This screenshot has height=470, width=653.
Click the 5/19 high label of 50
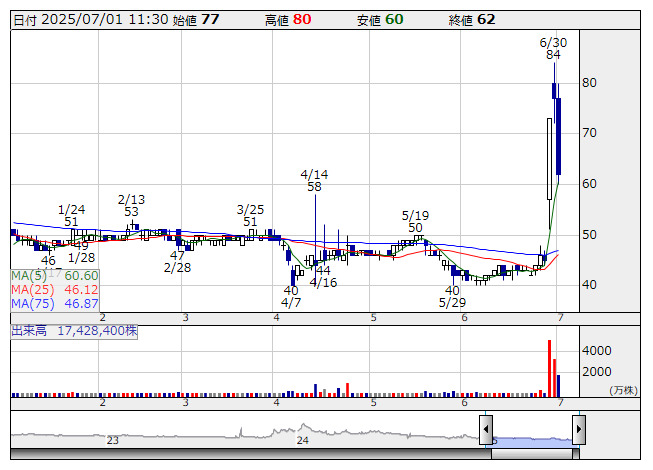(x=415, y=221)
